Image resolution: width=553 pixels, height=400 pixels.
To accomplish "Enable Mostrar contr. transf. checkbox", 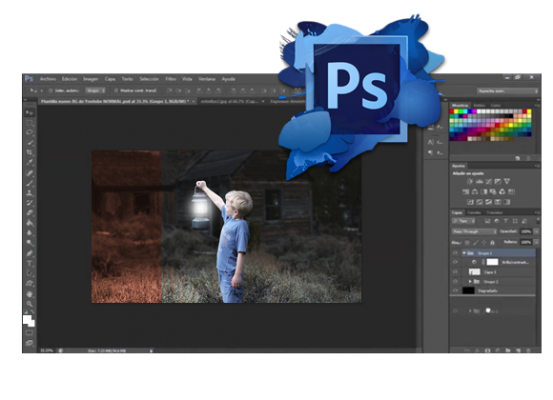I will [x=116, y=91].
